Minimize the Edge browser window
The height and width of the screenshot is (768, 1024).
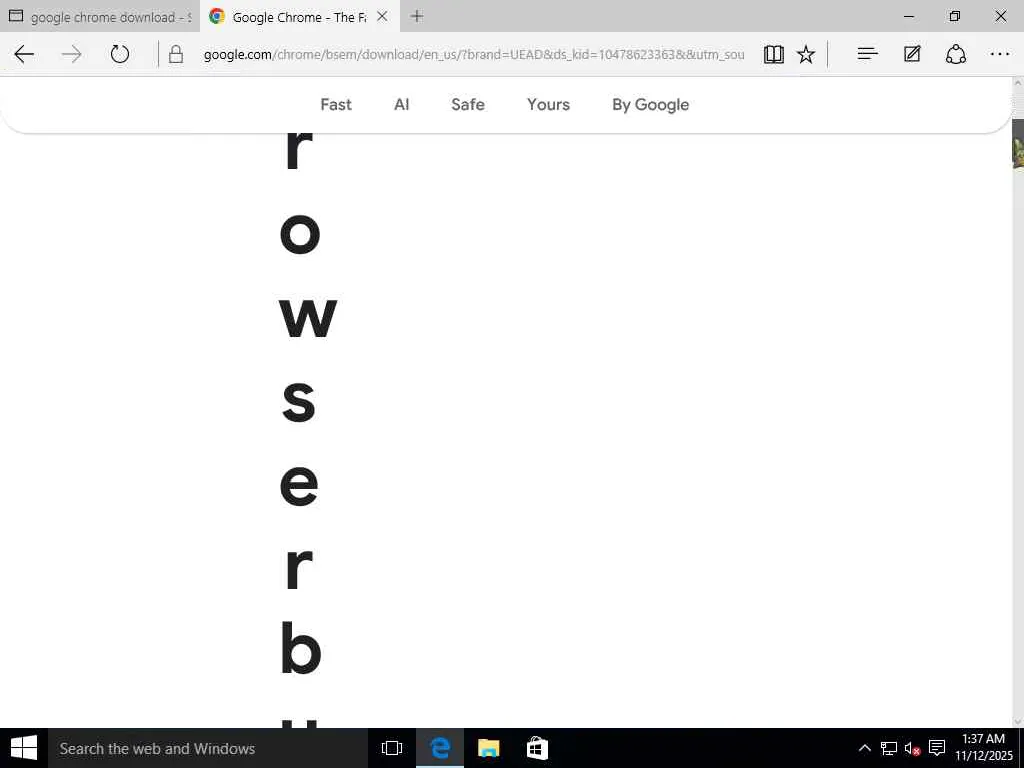(908, 16)
